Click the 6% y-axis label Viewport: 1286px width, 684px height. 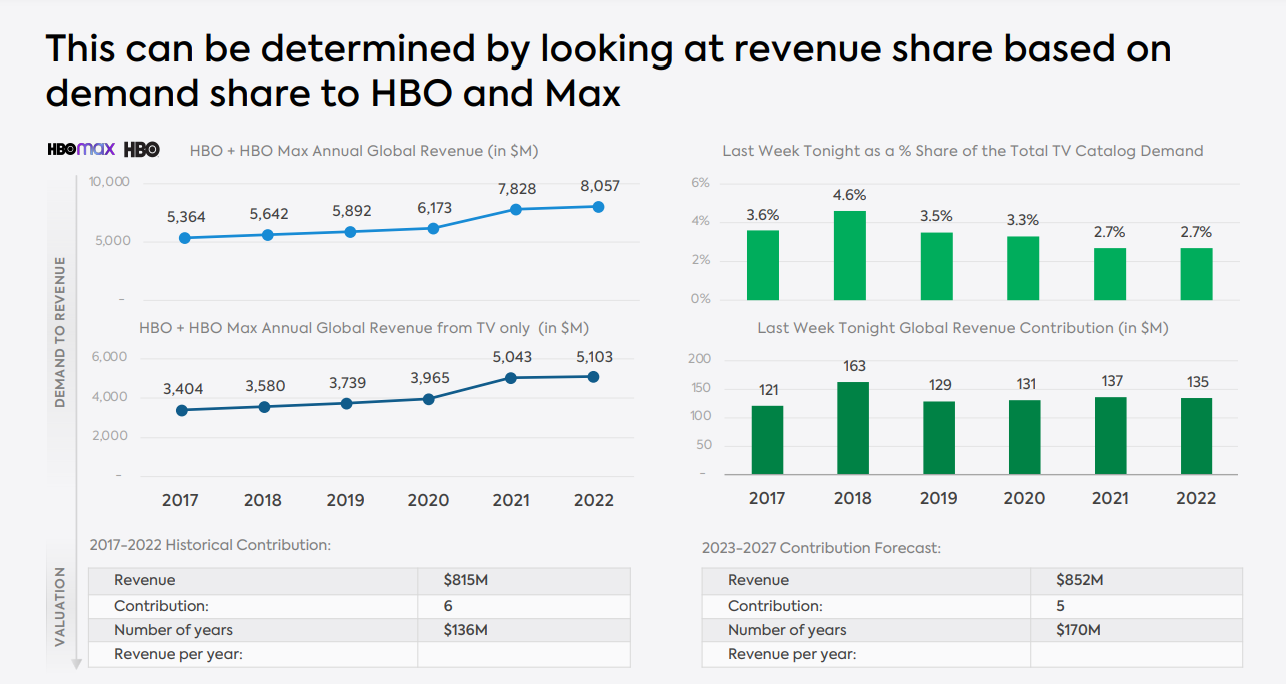coord(700,183)
